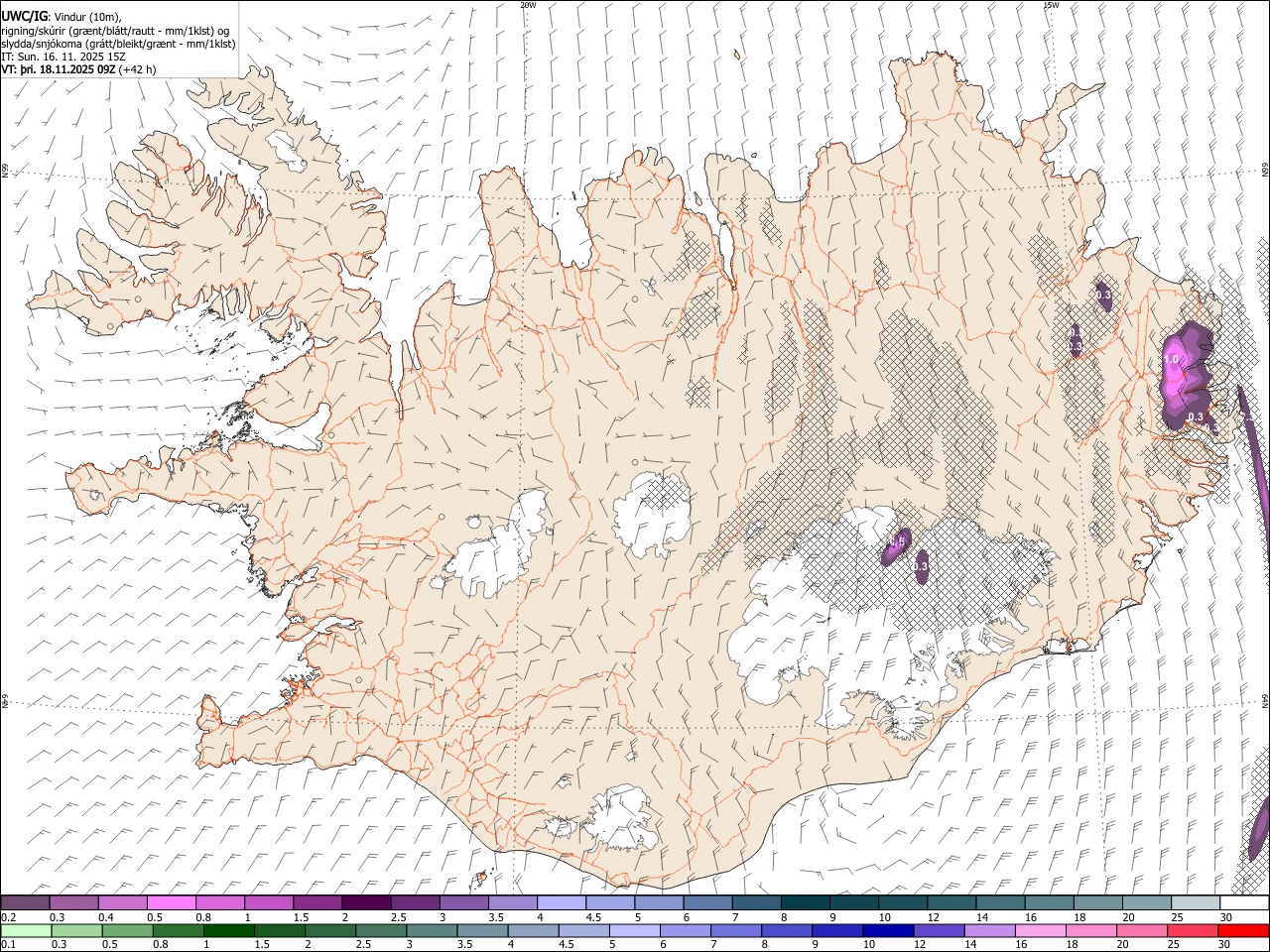Select the 14 light violet swatch on the rain scale

pyautogui.click(x=988, y=930)
